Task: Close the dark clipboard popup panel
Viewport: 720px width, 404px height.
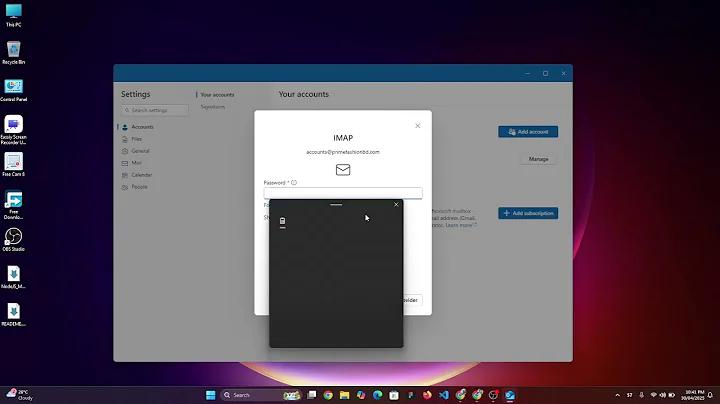Action: [x=396, y=205]
